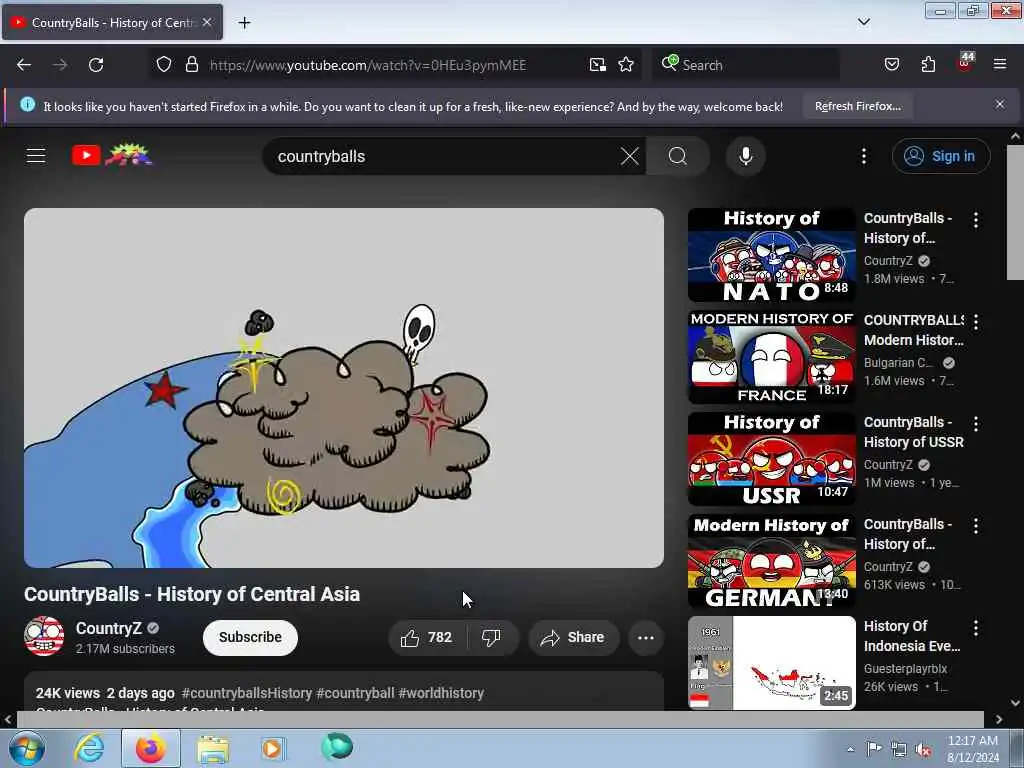
Task: Open the Modern History of Germany thumbnail
Action: [771, 560]
